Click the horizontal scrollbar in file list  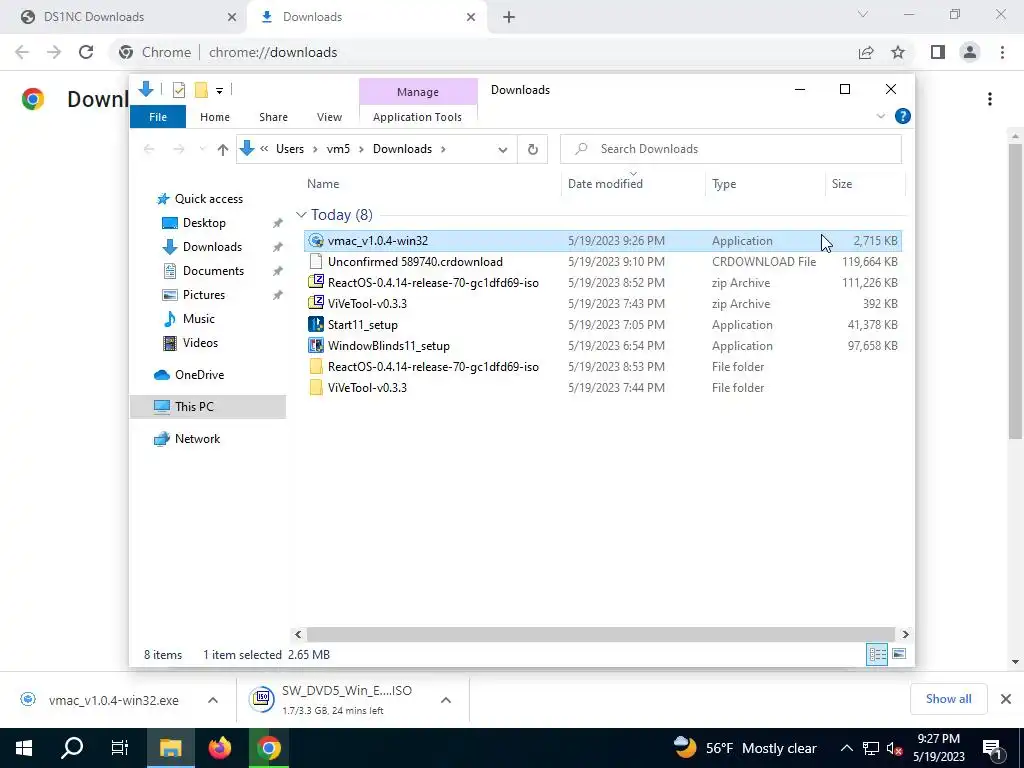tap(600, 634)
